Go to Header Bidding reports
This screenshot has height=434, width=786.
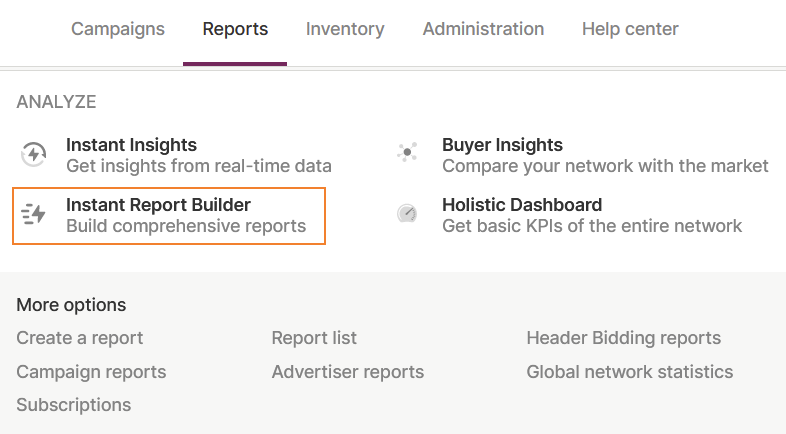pos(623,338)
